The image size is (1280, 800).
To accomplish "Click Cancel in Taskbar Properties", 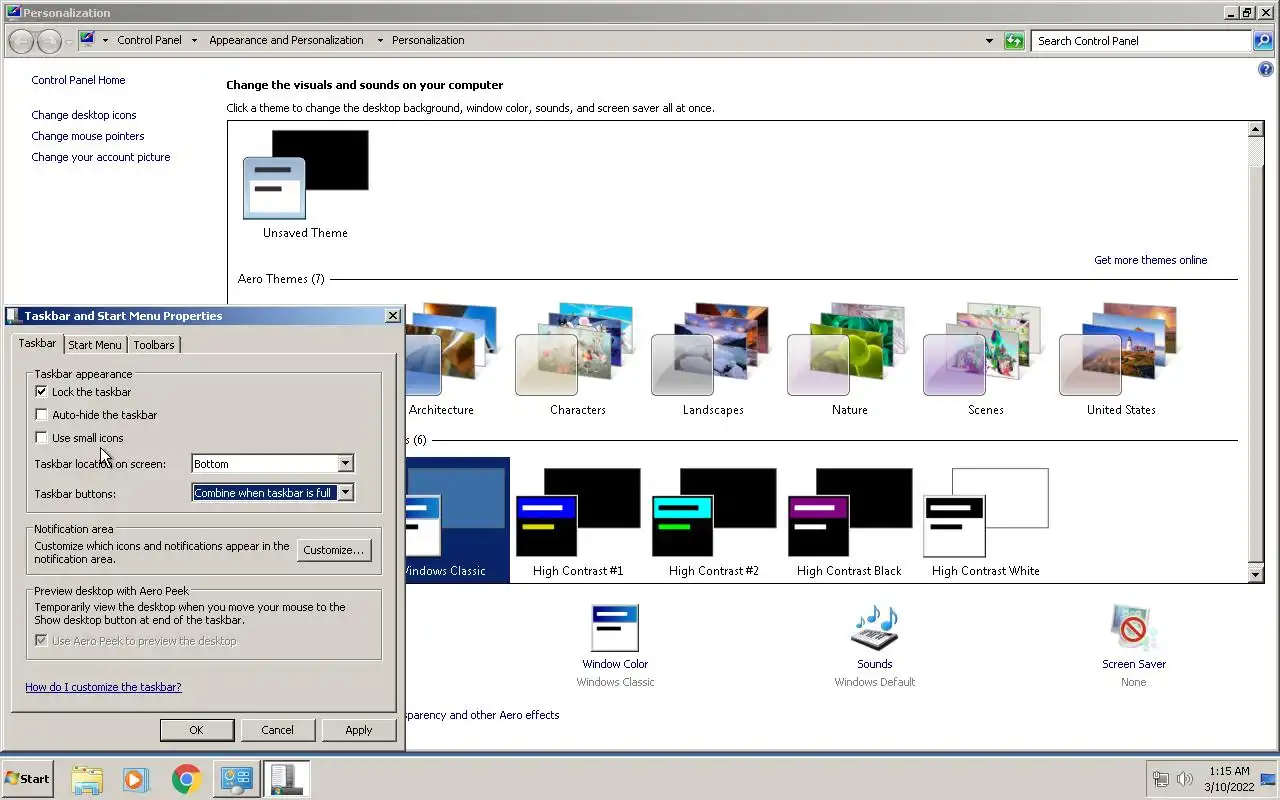I will click(x=278, y=730).
